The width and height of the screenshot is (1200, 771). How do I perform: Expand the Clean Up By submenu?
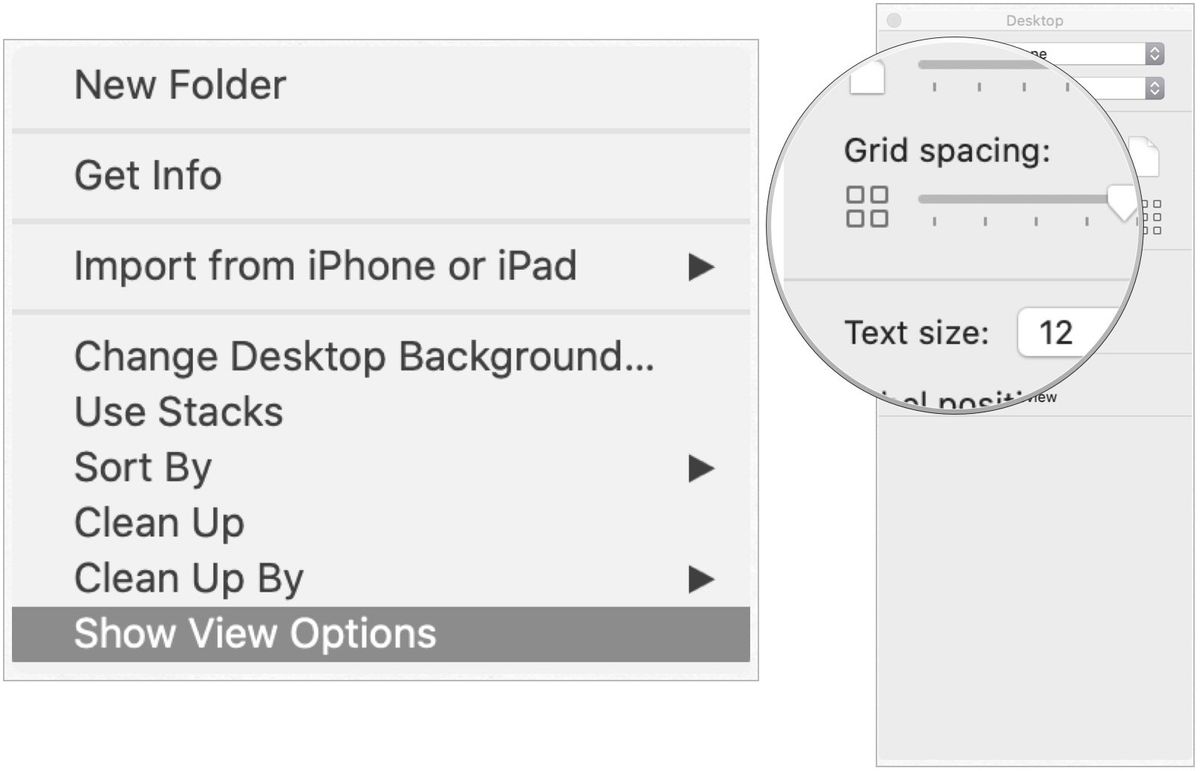coord(700,577)
